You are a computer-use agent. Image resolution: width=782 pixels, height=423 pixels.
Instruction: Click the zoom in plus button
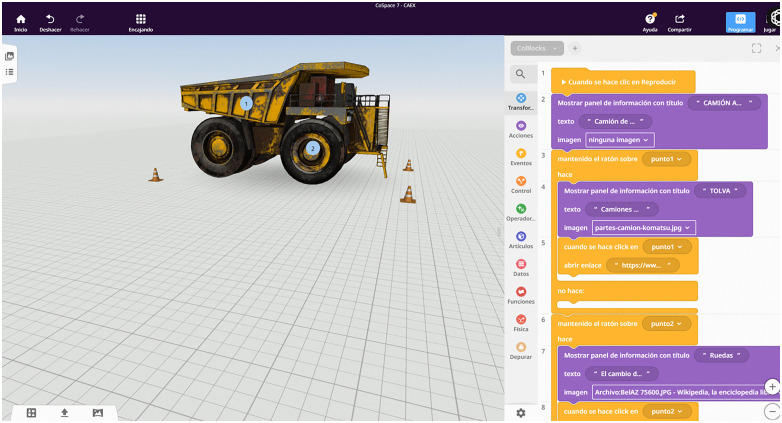click(x=772, y=387)
